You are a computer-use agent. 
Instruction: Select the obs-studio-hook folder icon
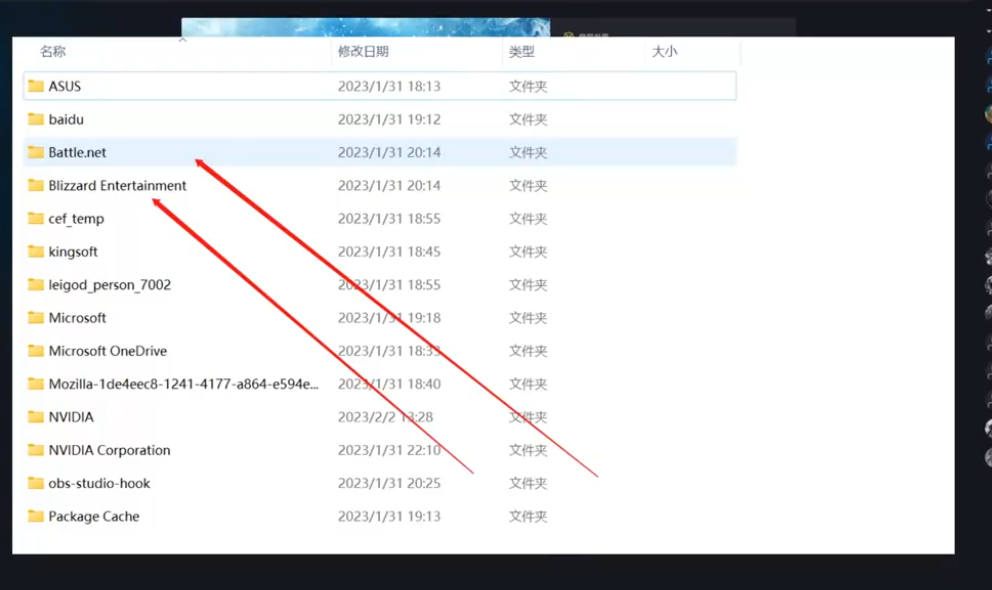[36, 483]
